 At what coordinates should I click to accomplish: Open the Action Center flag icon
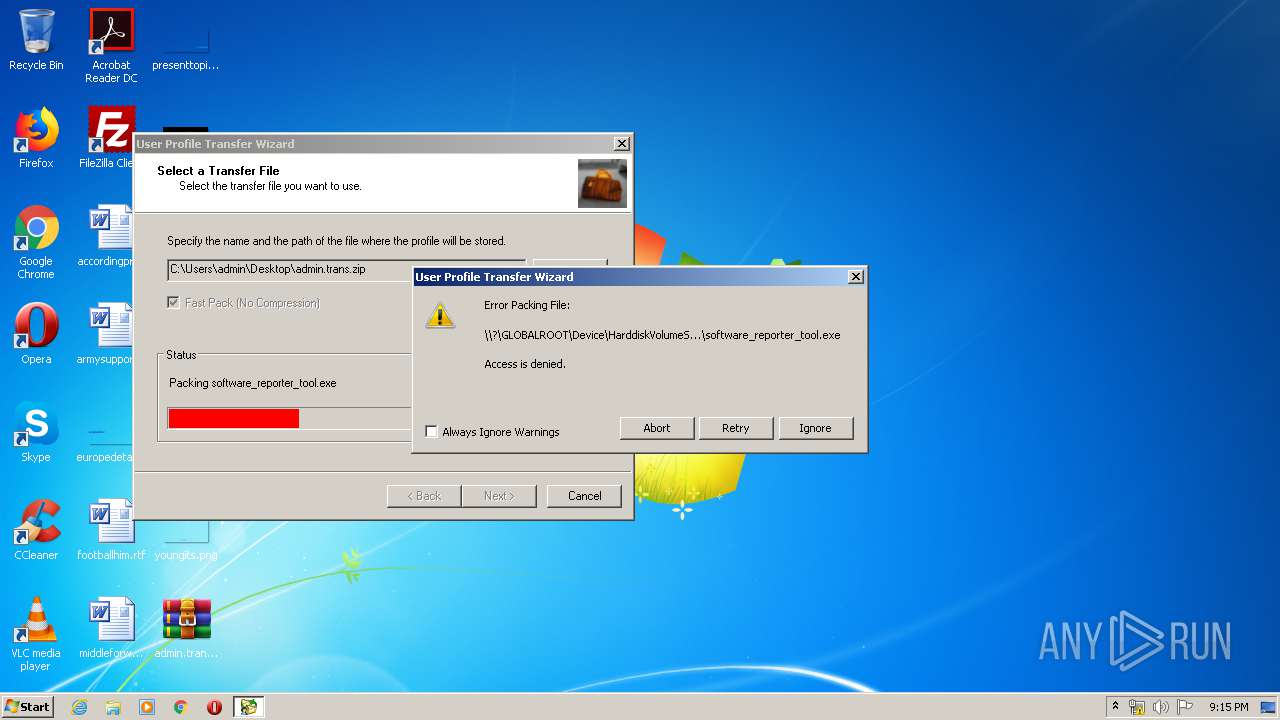click(x=1185, y=707)
